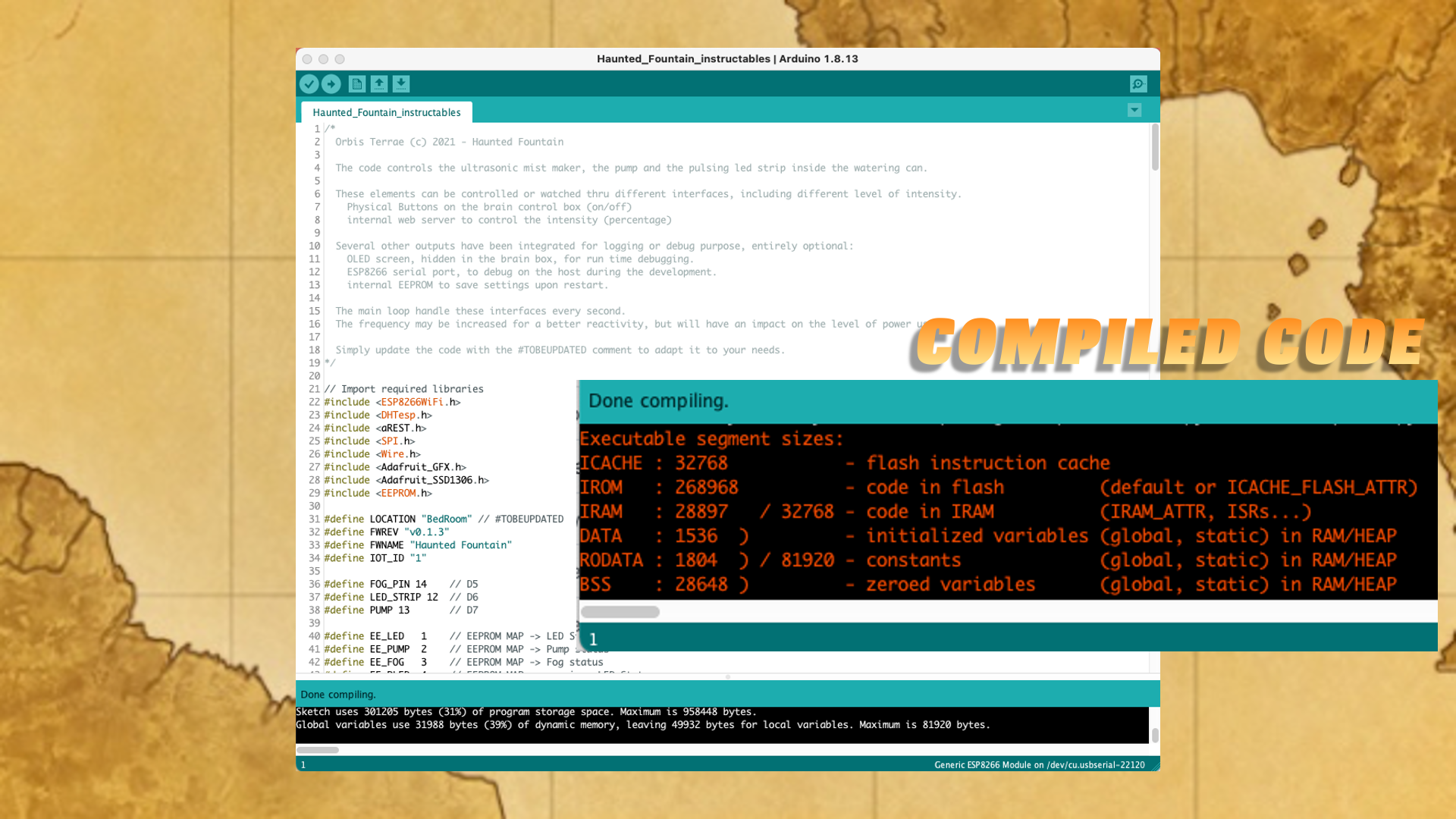Click the code editor vertical scrollbar
Viewport: 1456px width, 819px height.
coord(1155,148)
